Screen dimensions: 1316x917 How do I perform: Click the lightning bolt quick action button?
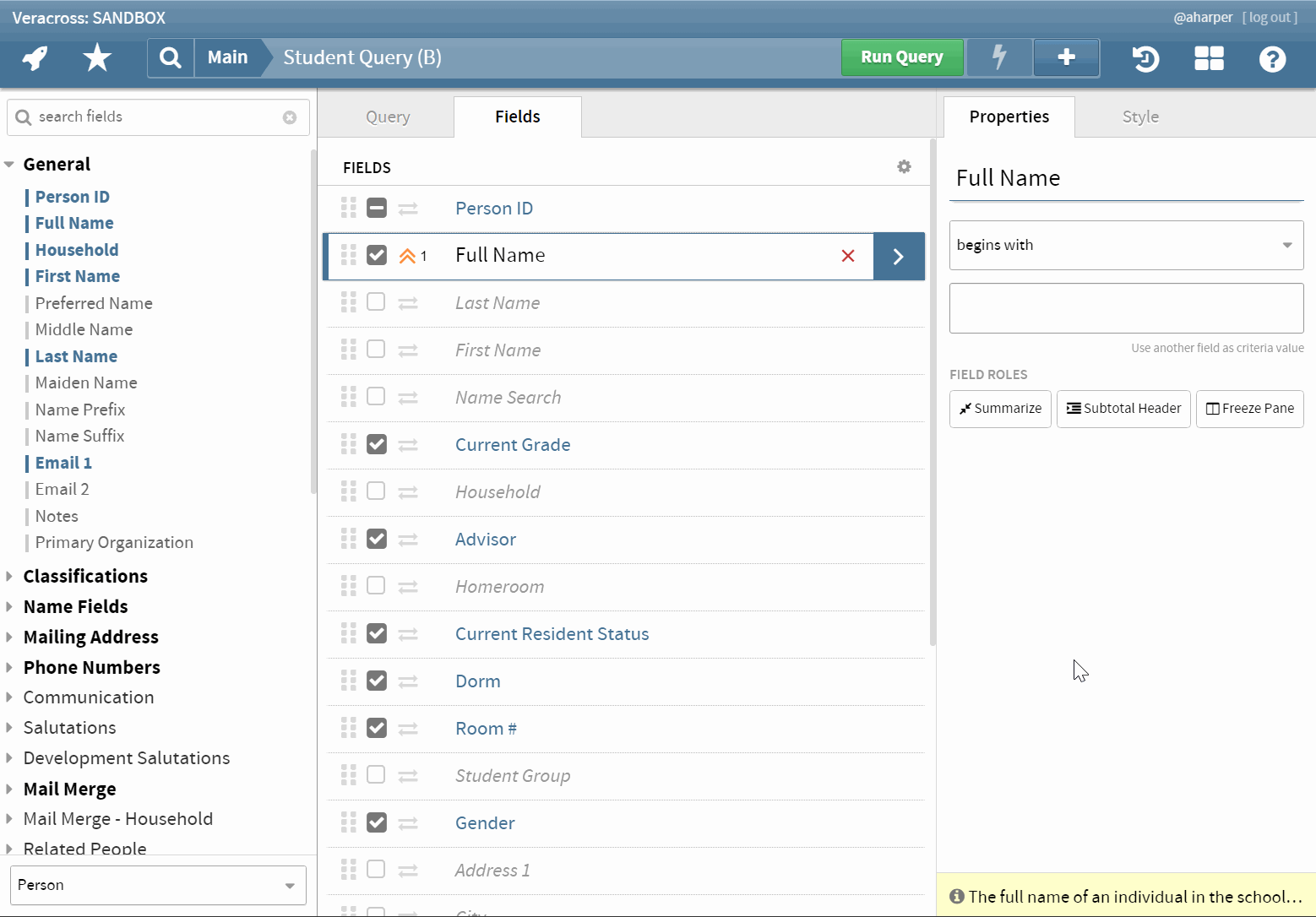[x=999, y=57]
